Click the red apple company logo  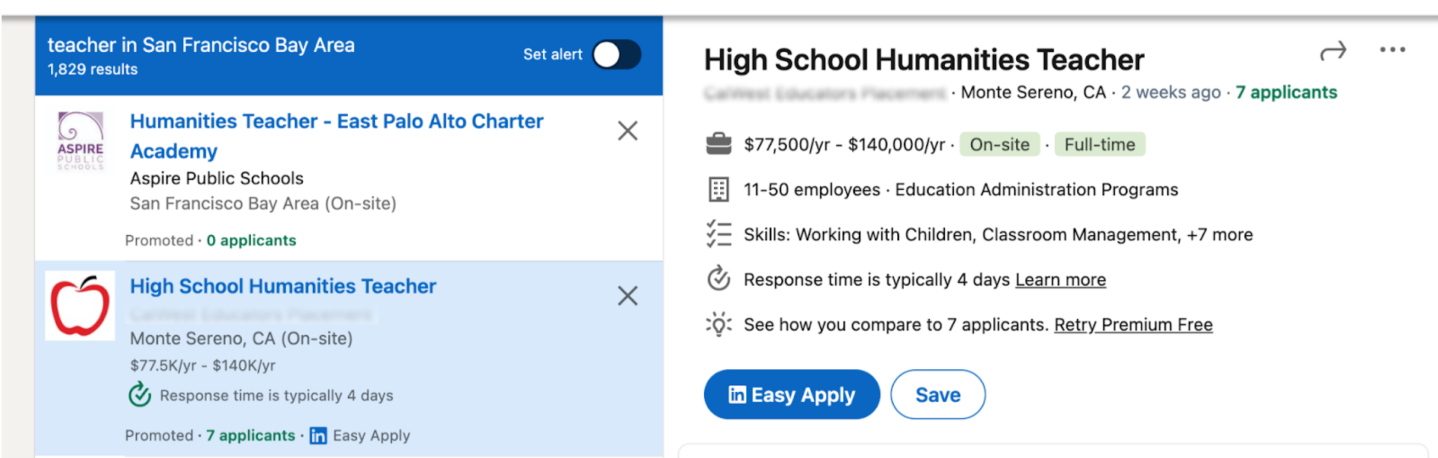[80, 305]
